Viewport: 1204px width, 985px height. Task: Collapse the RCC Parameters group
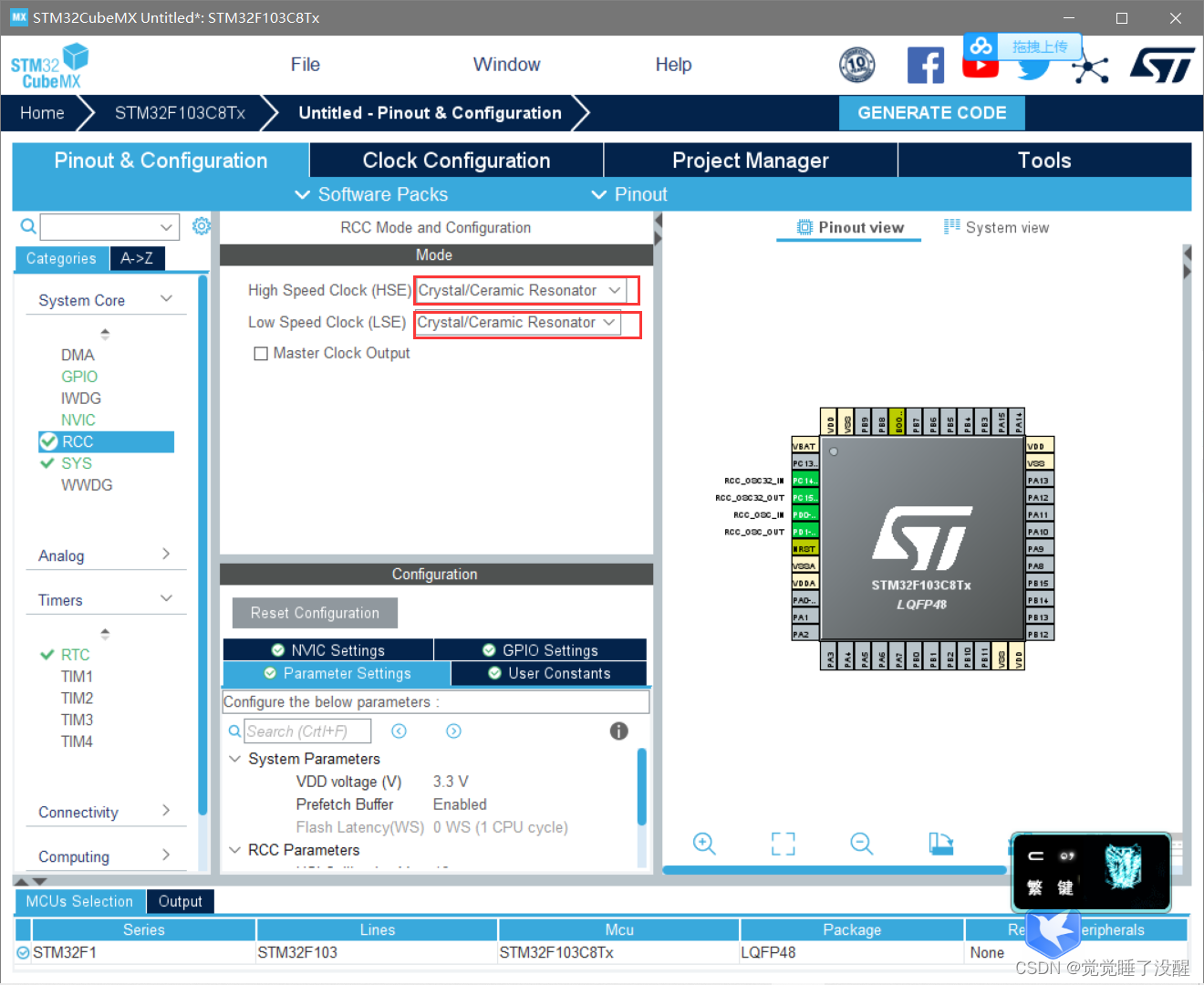click(x=234, y=850)
